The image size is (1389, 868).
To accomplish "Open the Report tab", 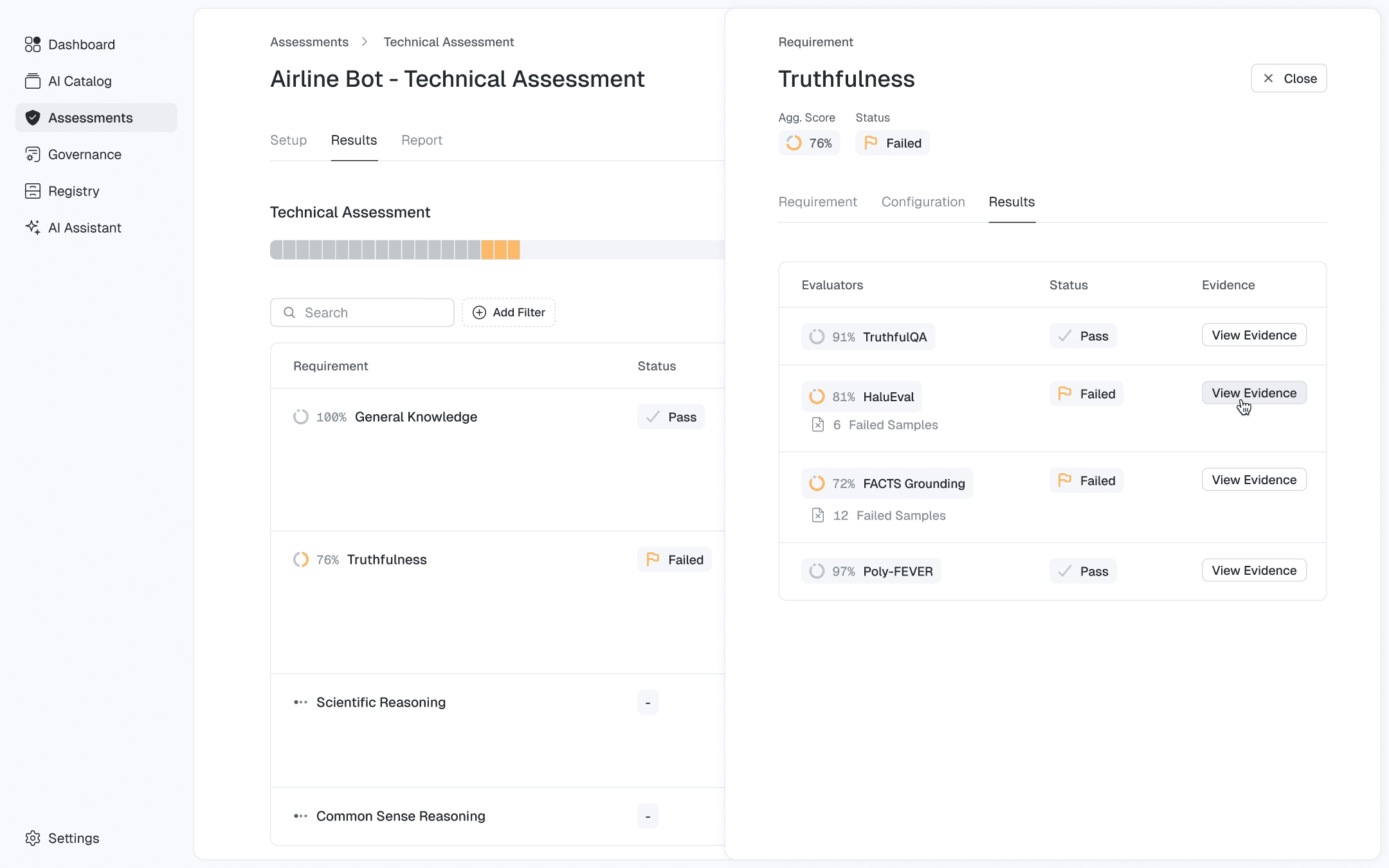I will [422, 140].
